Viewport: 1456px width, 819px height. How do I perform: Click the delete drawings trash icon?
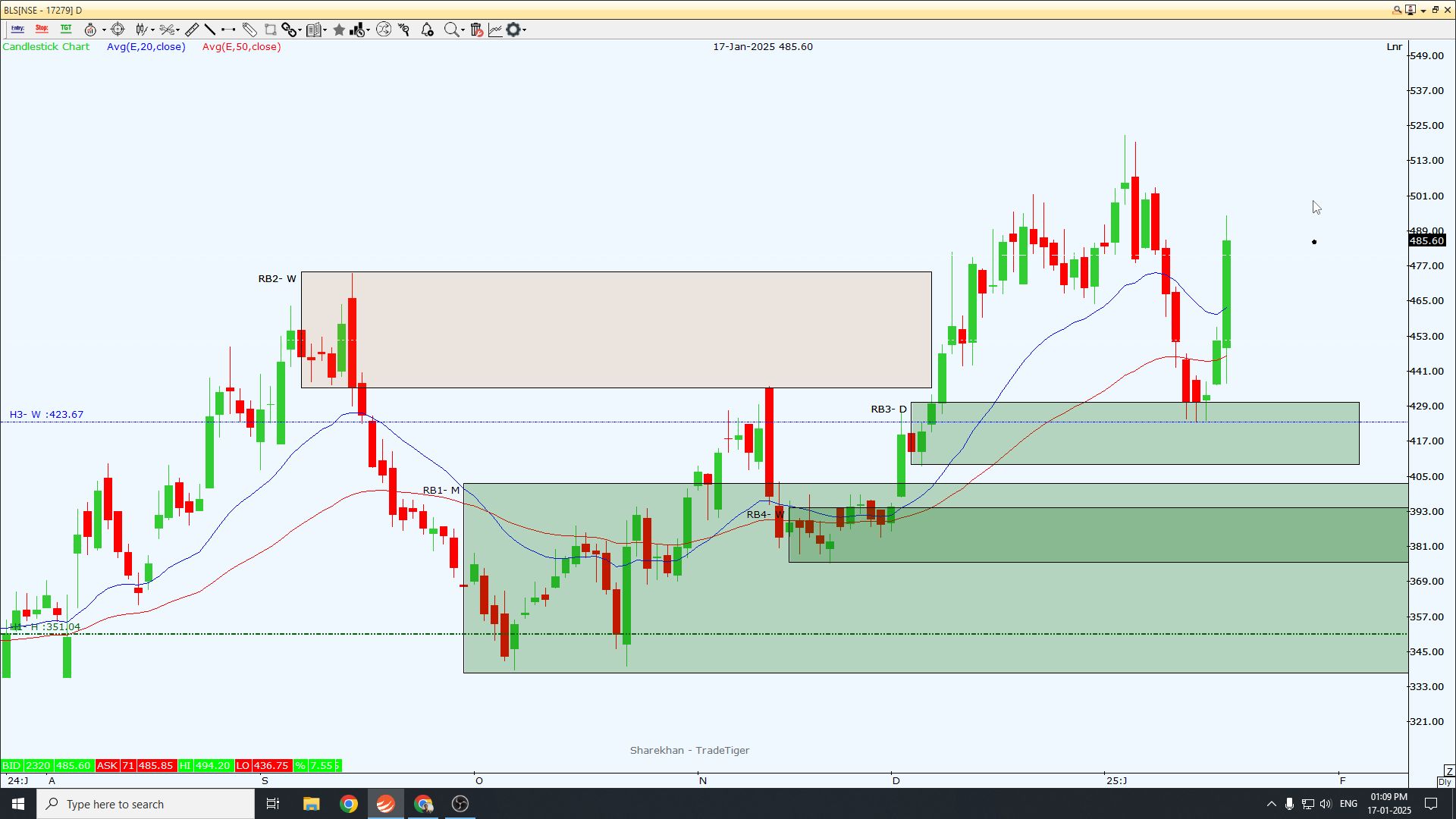(476, 30)
